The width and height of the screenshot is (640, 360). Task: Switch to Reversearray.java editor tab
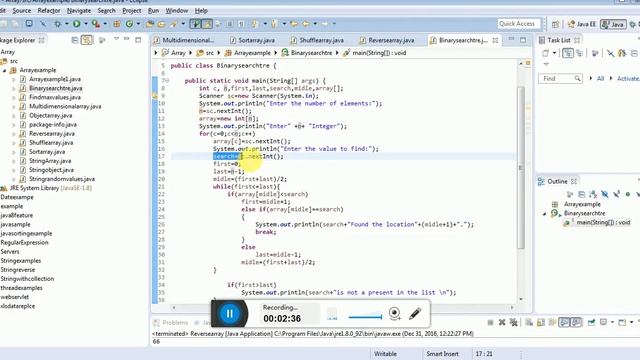click(387, 40)
